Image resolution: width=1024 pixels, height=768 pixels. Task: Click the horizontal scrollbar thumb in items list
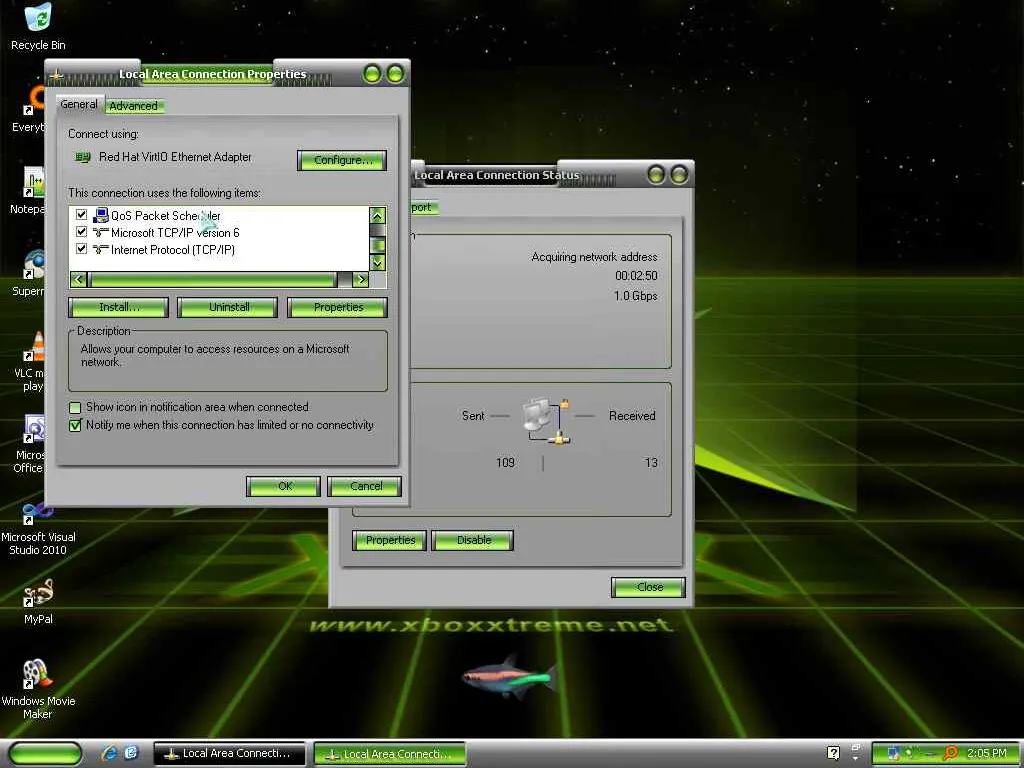[212, 280]
